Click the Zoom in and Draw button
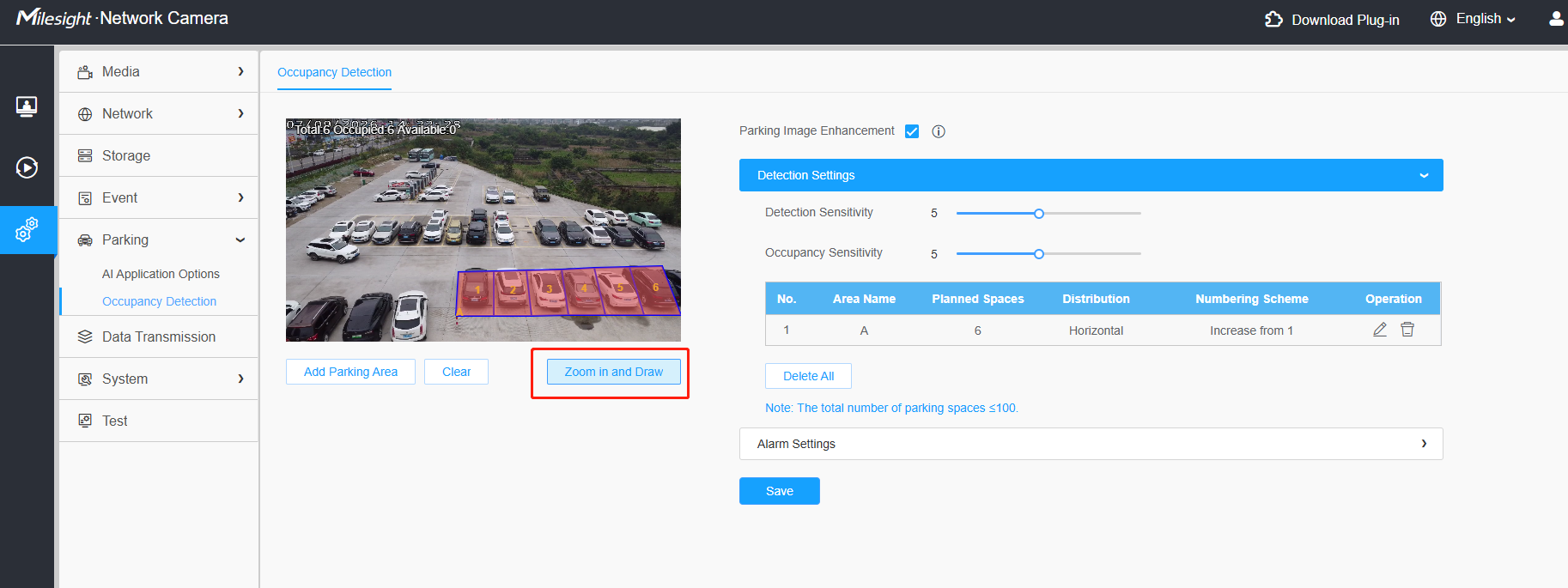 click(614, 372)
